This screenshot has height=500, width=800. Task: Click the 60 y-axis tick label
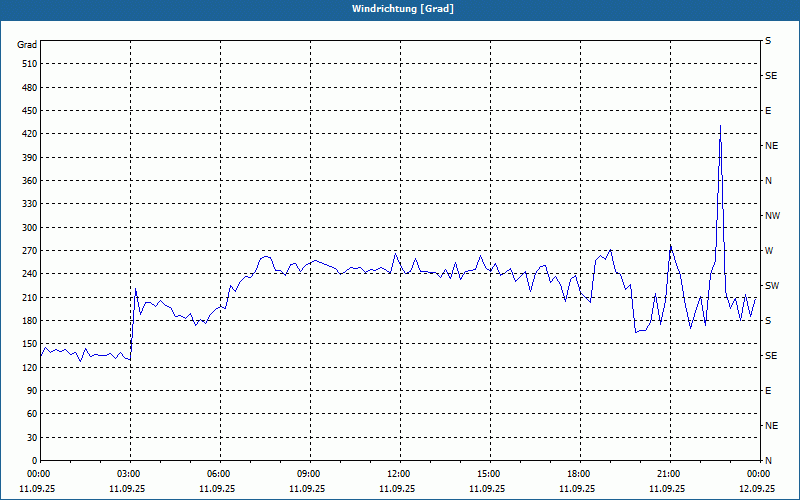click(x=32, y=414)
